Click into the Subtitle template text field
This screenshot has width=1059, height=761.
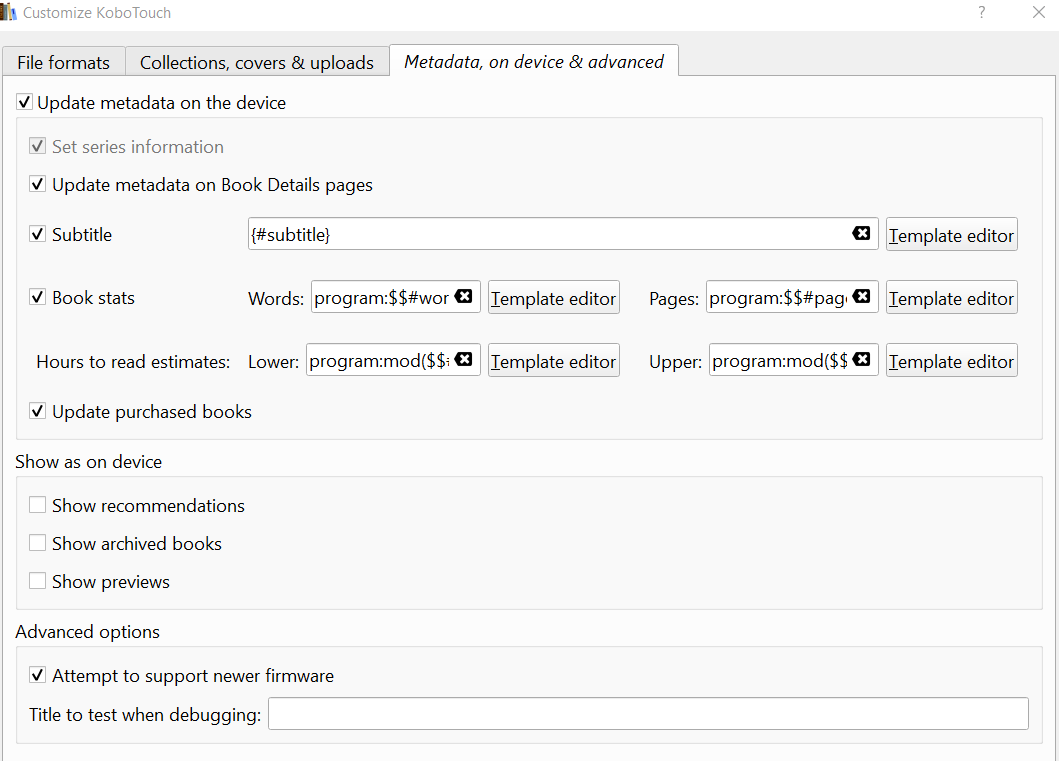tap(545, 235)
